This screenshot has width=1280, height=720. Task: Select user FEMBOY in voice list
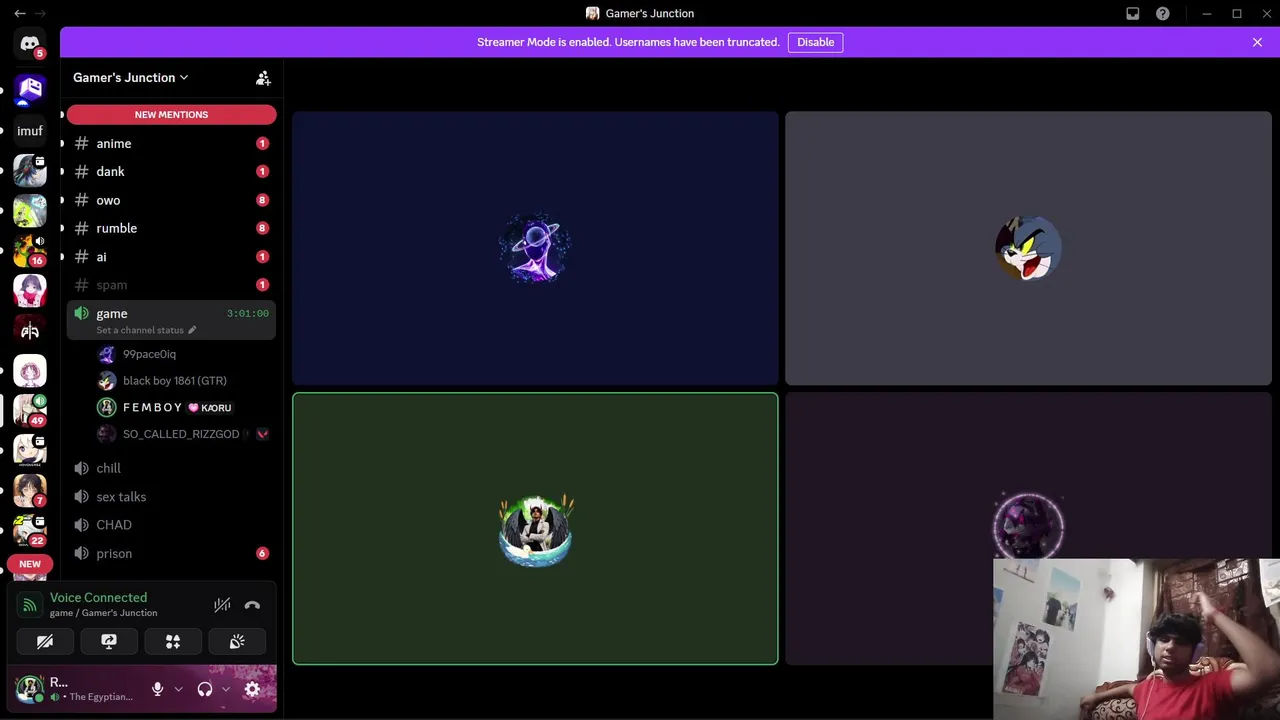coord(183,408)
